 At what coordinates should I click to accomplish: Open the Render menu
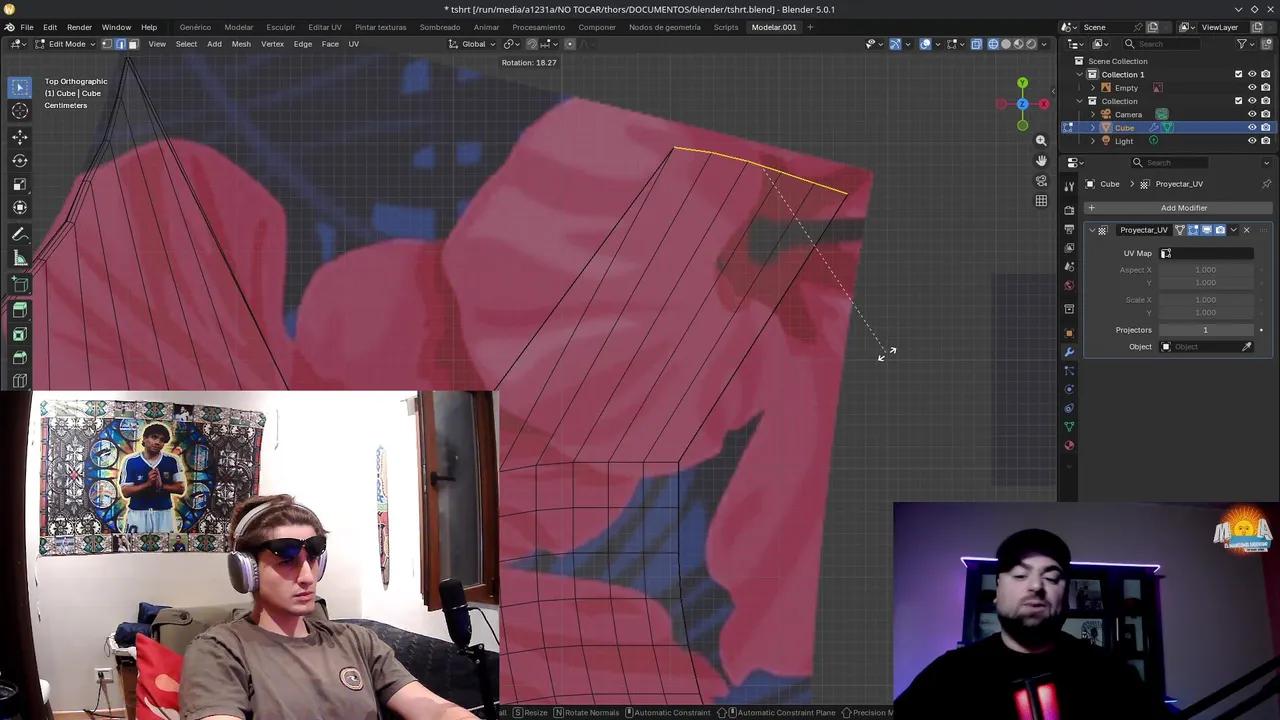pyautogui.click(x=79, y=27)
